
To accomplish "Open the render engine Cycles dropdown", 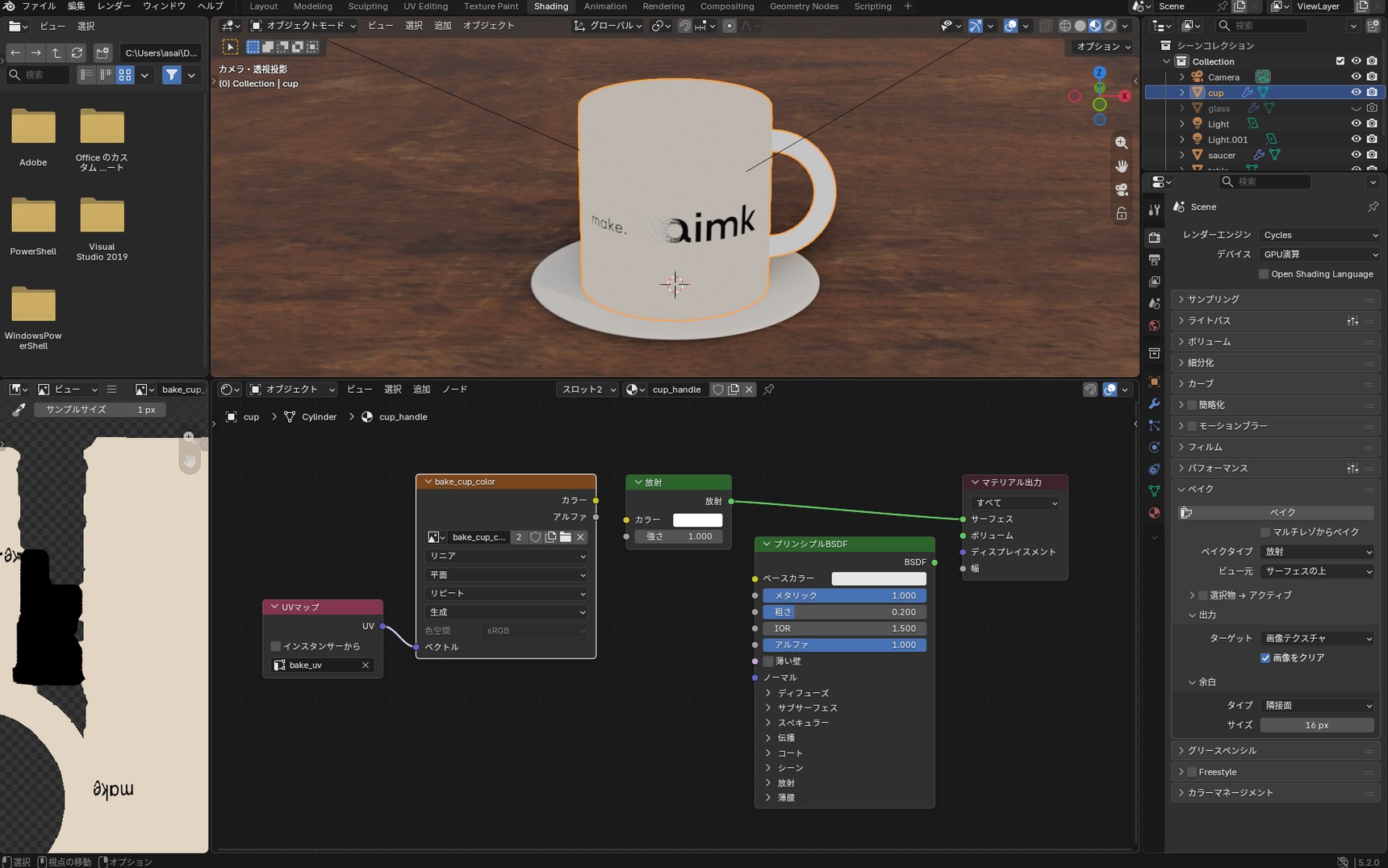I will point(1319,236).
